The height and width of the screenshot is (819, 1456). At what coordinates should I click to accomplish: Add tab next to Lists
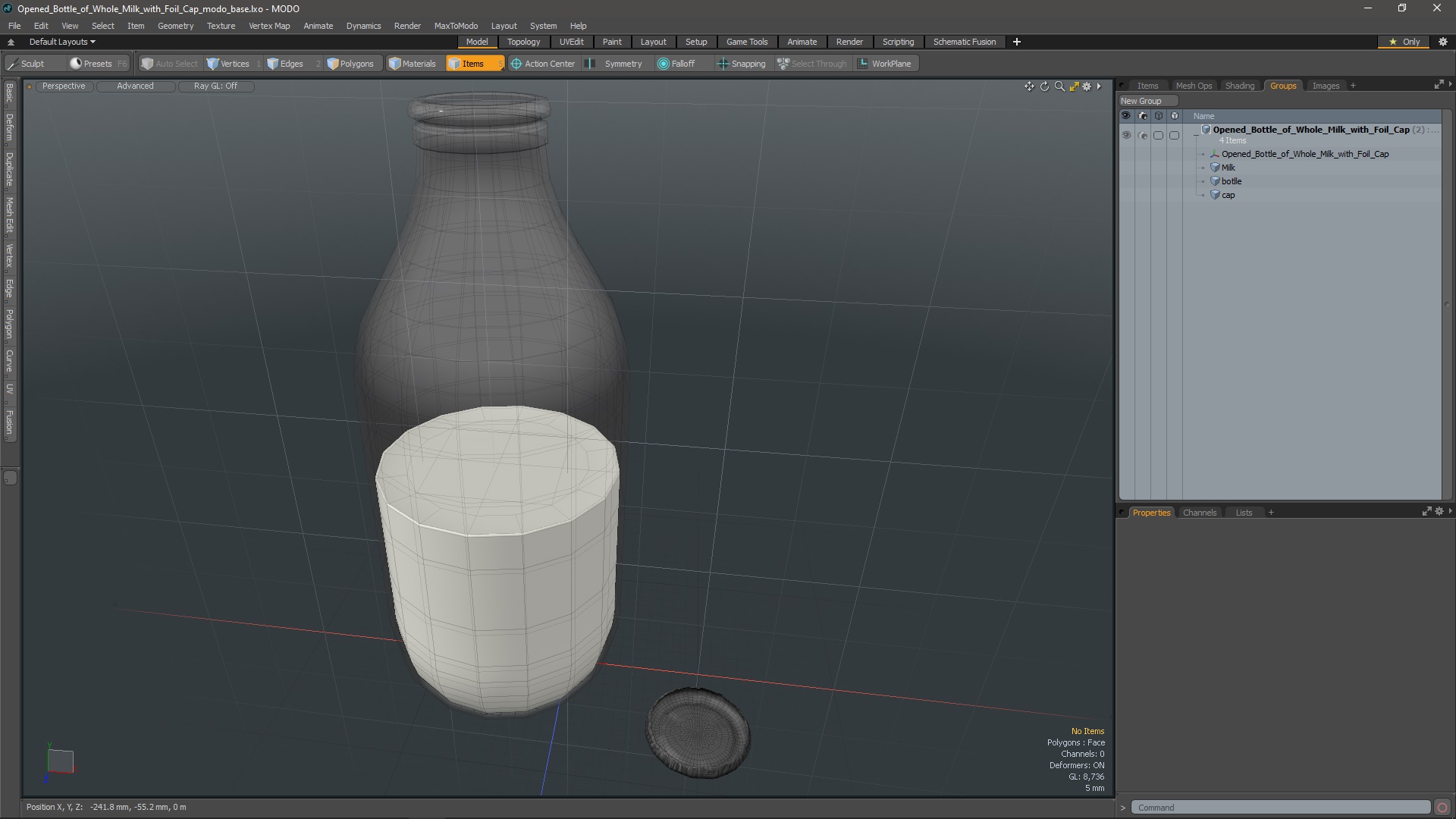tap(1271, 513)
